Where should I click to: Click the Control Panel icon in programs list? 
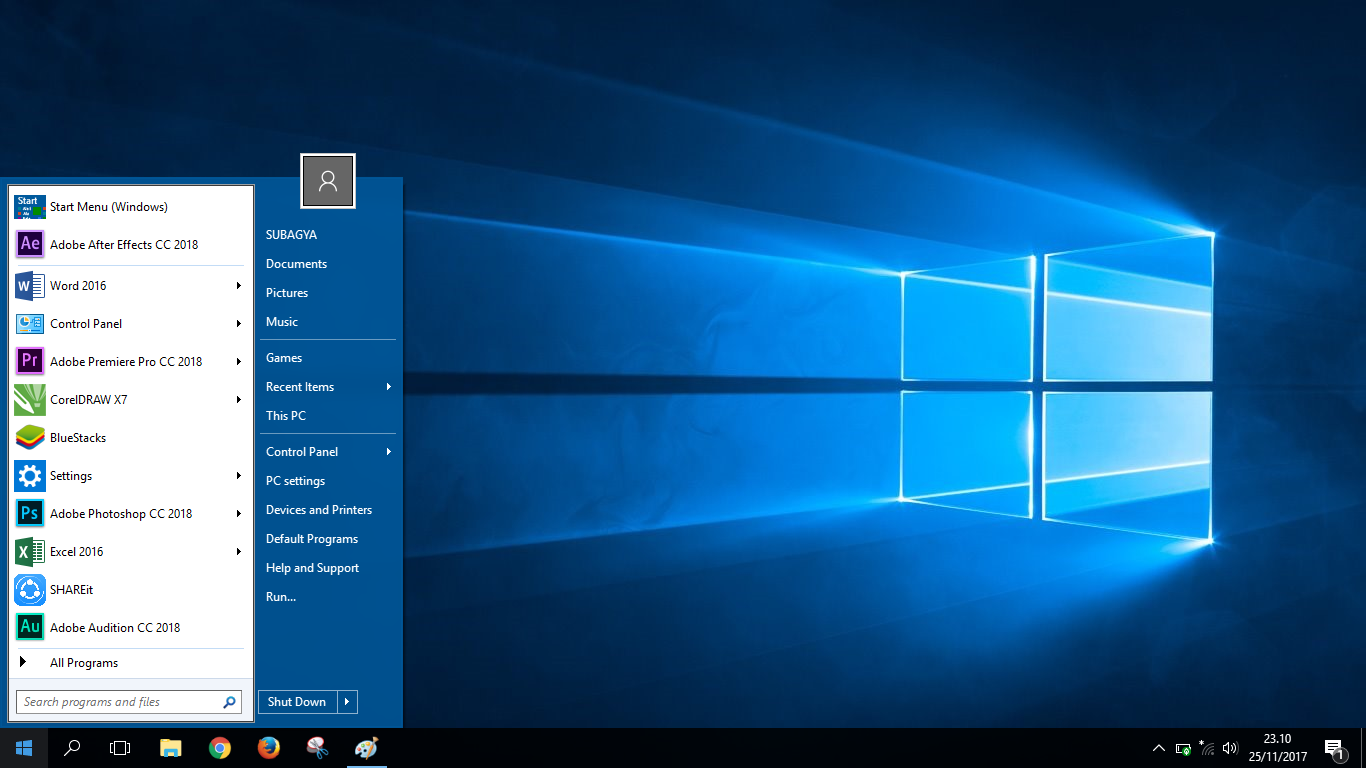click(x=30, y=324)
